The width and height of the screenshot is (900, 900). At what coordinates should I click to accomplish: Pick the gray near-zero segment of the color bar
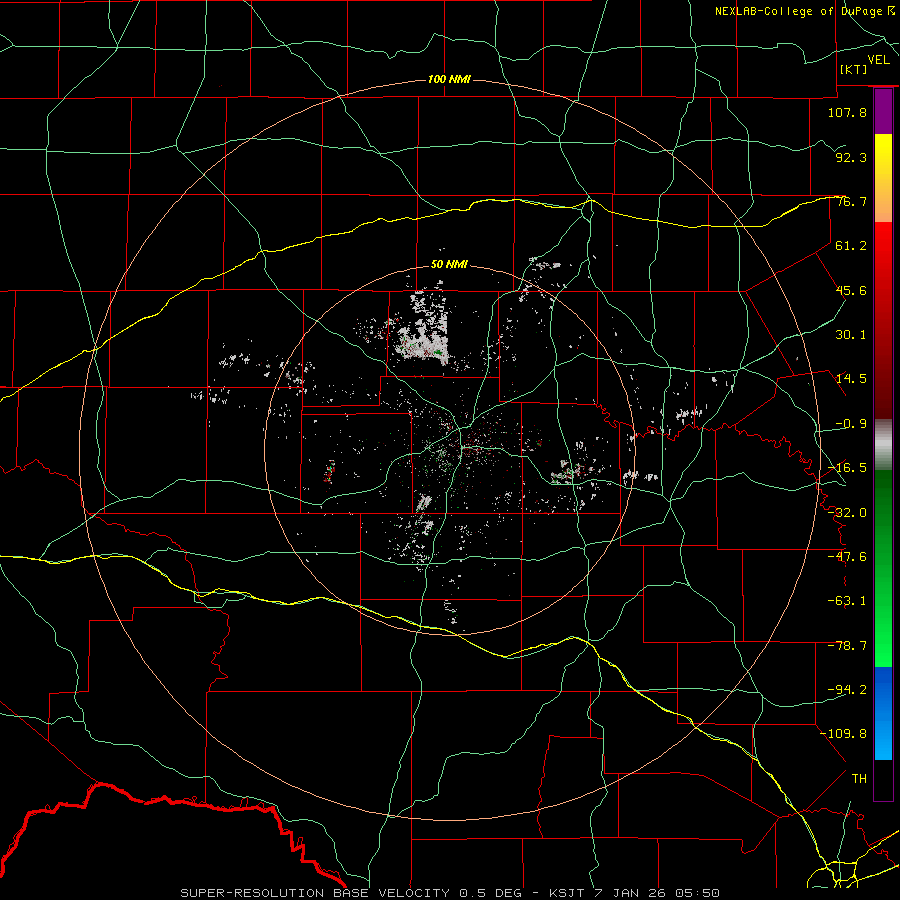[x=883, y=445]
